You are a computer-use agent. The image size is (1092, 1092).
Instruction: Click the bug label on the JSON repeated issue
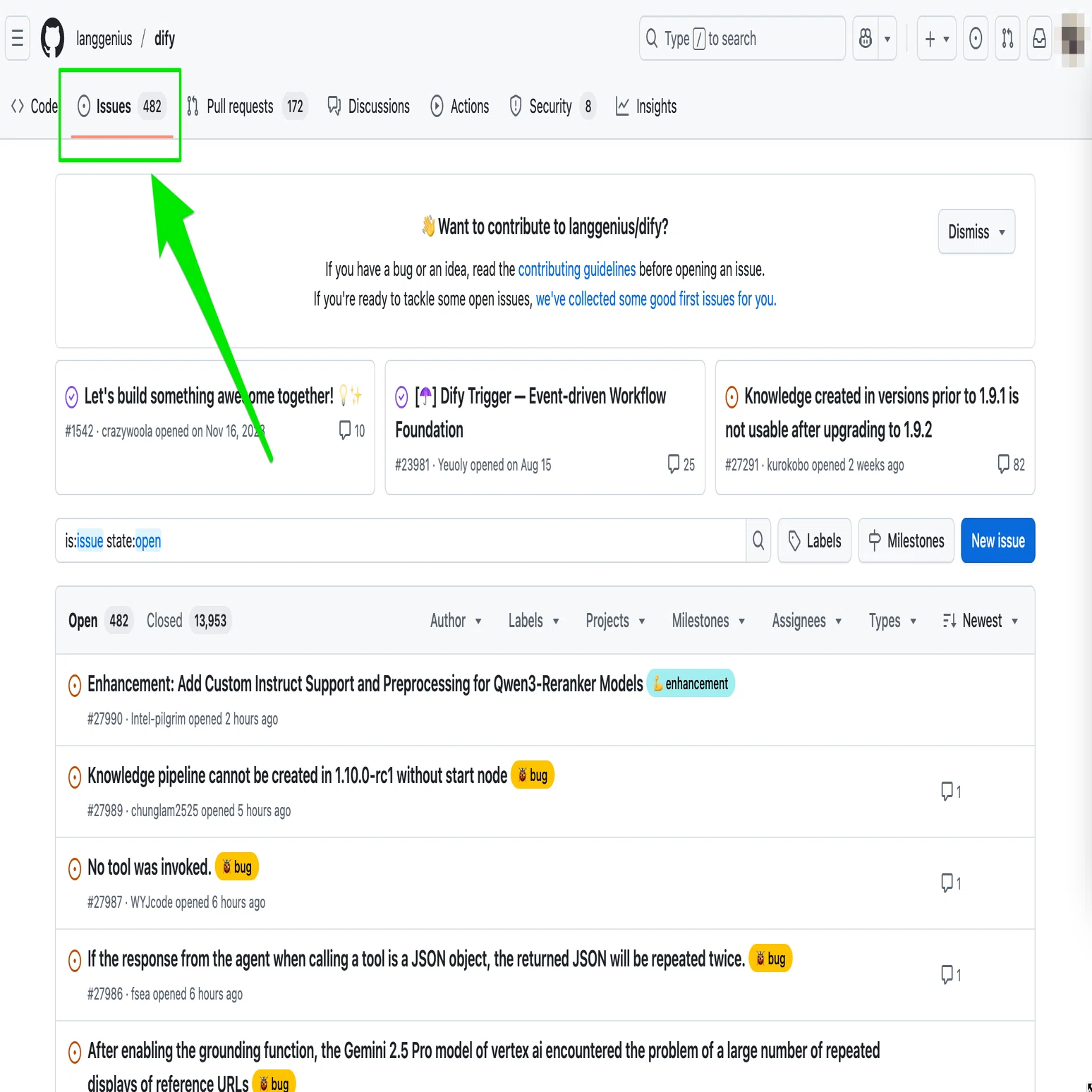771,959
